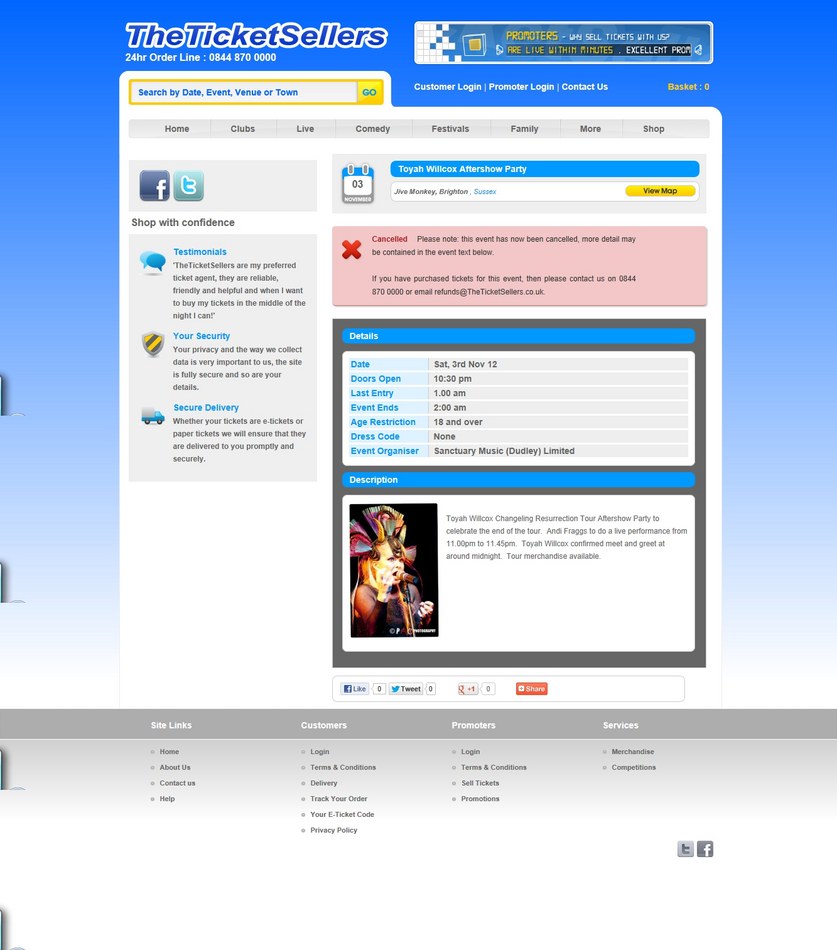Open the Festivals navigation tab

point(450,129)
